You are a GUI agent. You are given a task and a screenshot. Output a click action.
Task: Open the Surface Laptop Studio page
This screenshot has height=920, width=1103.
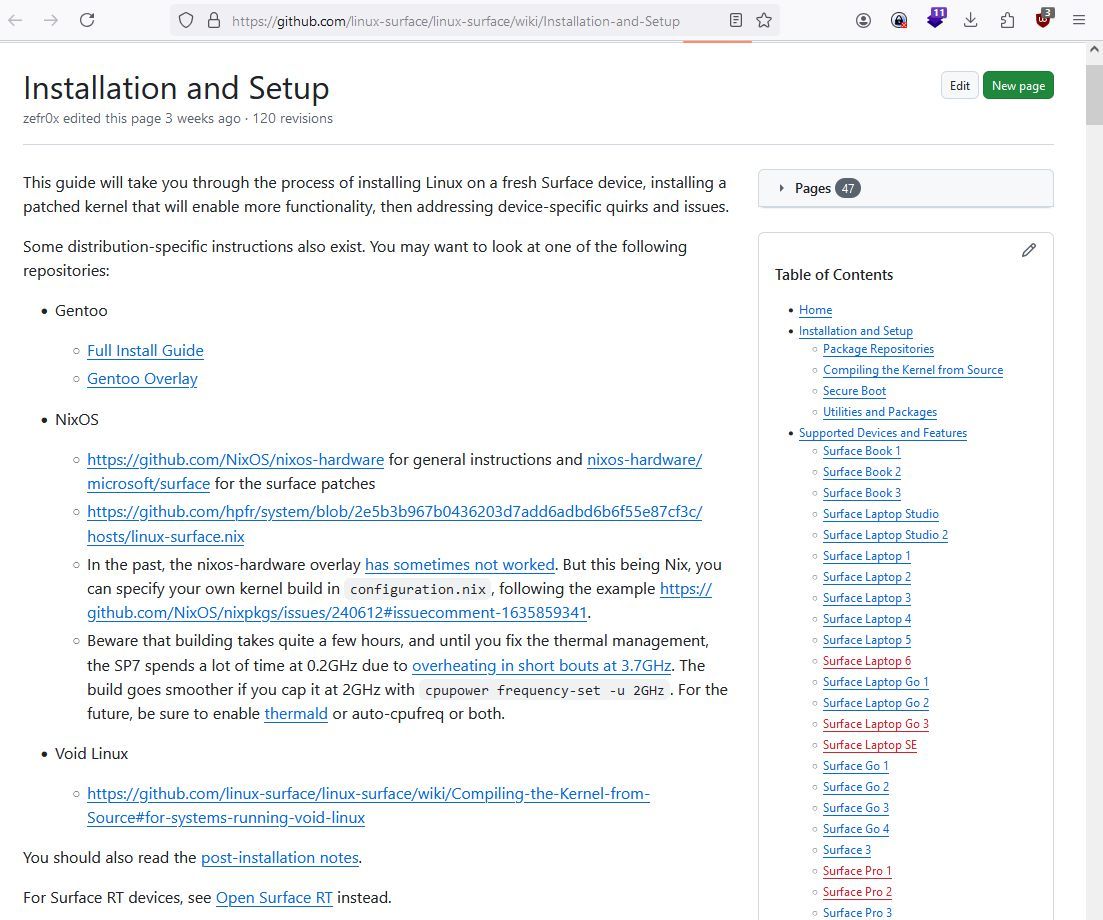(x=881, y=514)
